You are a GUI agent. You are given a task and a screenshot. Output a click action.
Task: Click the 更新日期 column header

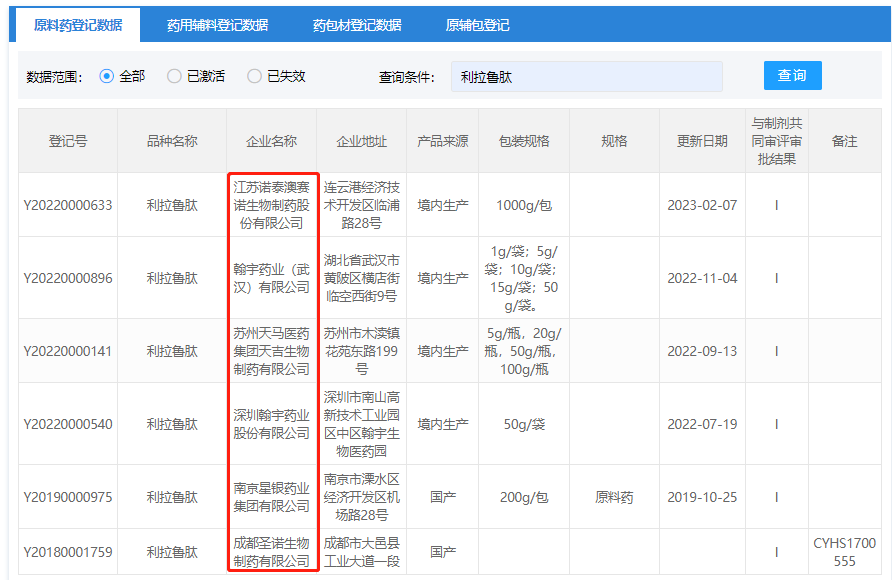coord(702,141)
